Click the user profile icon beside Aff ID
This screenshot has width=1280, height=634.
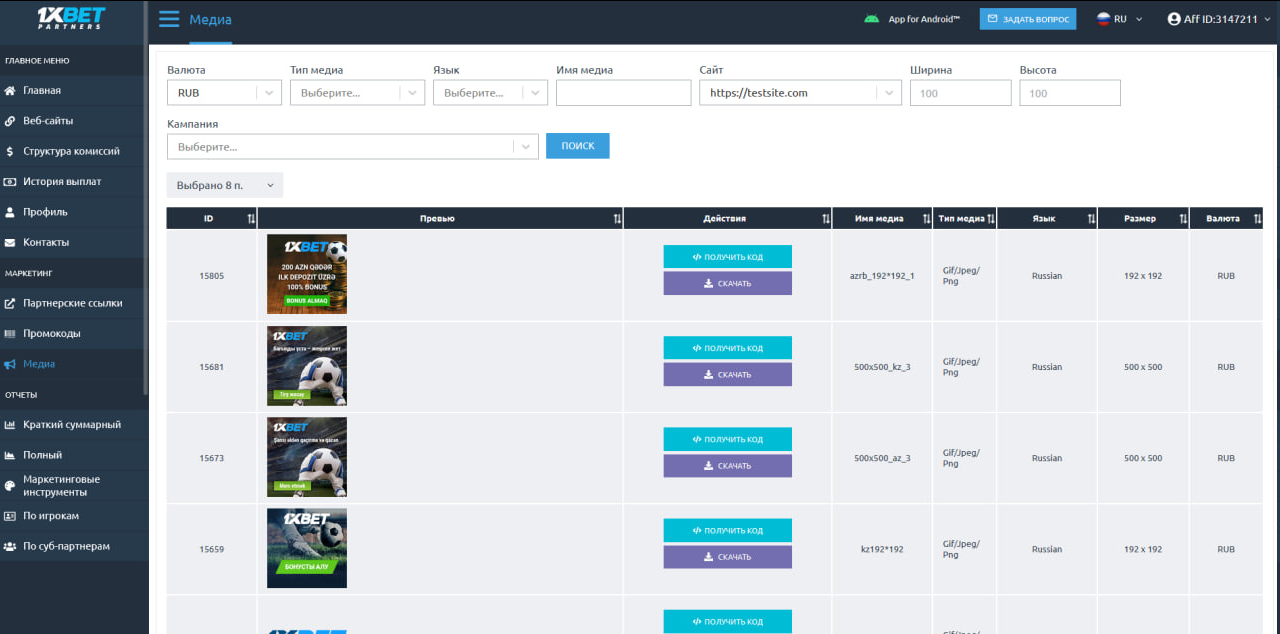(x=1174, y=19)
